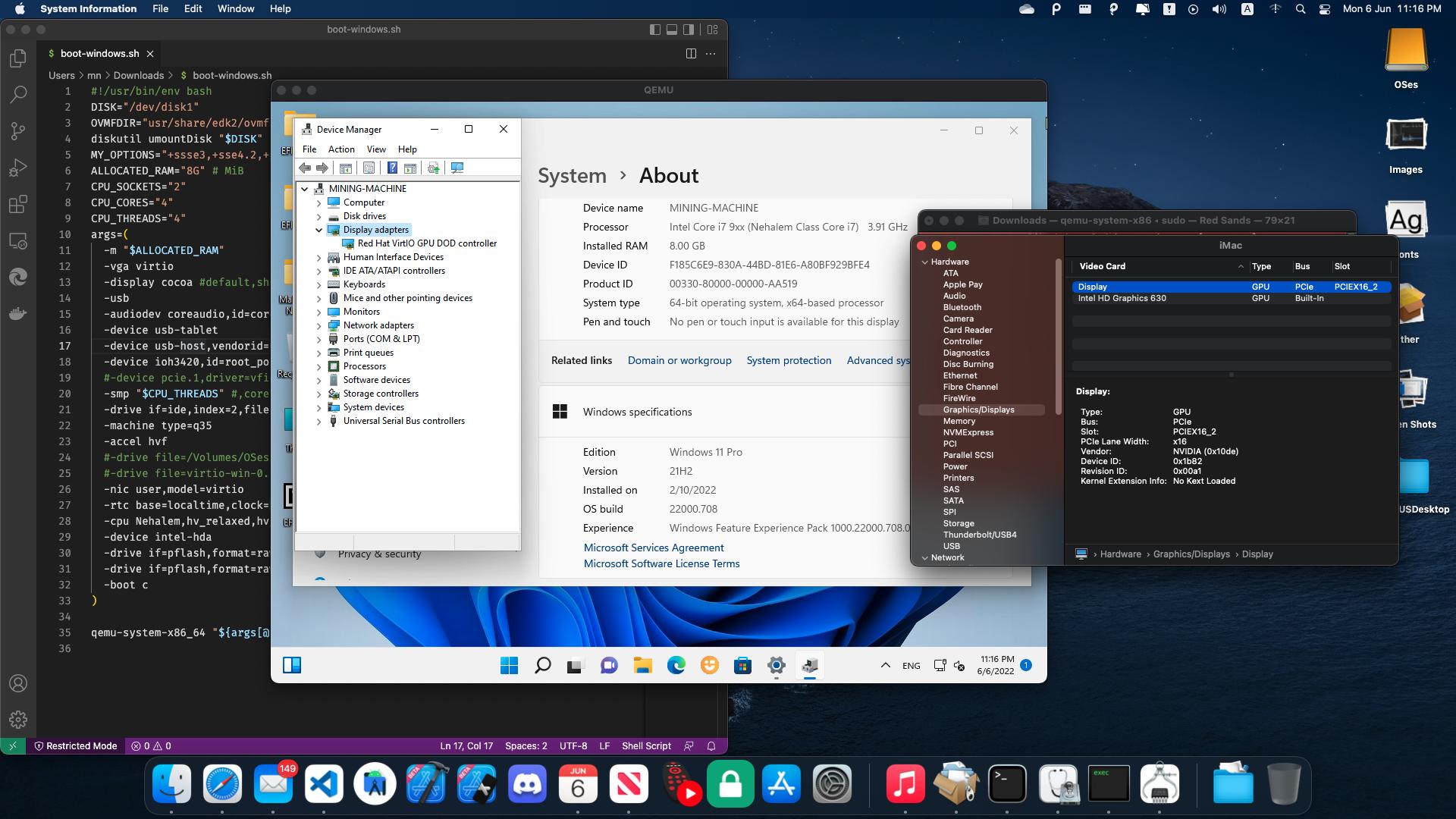Click the Back arrow in Device Manager toolbar
The height and width of the screenshot is (819, 1456).
[x=305, y=168]
